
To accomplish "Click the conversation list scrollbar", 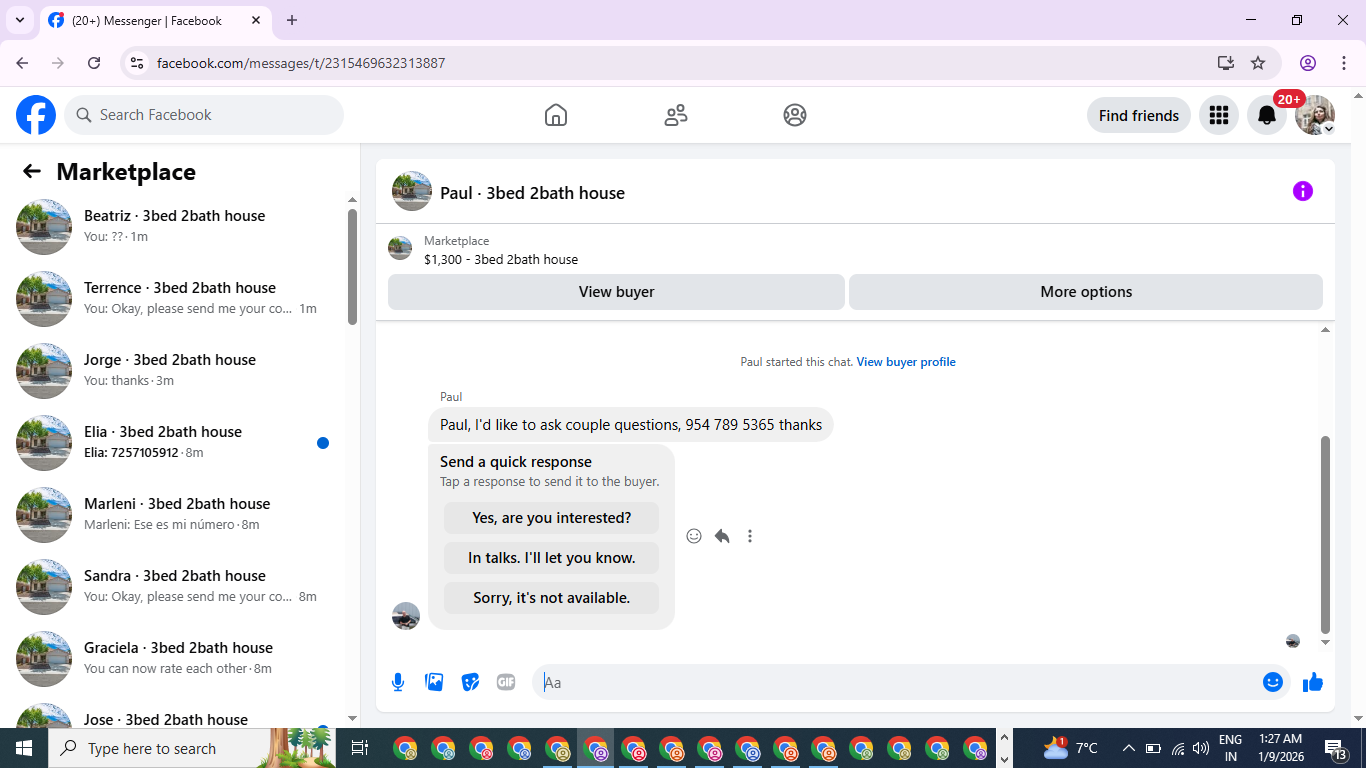I will 352,266.
